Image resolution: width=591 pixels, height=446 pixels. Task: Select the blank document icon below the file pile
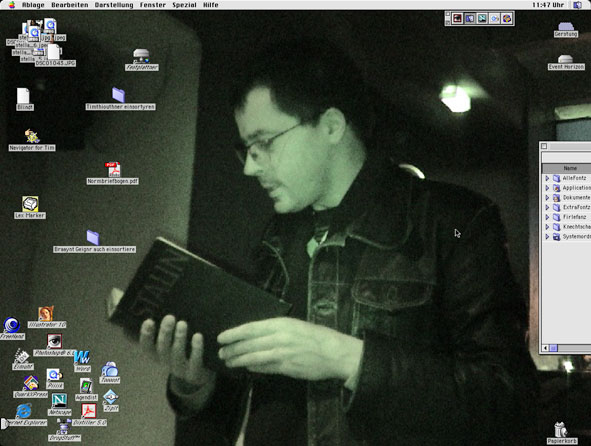coord(23,96)
